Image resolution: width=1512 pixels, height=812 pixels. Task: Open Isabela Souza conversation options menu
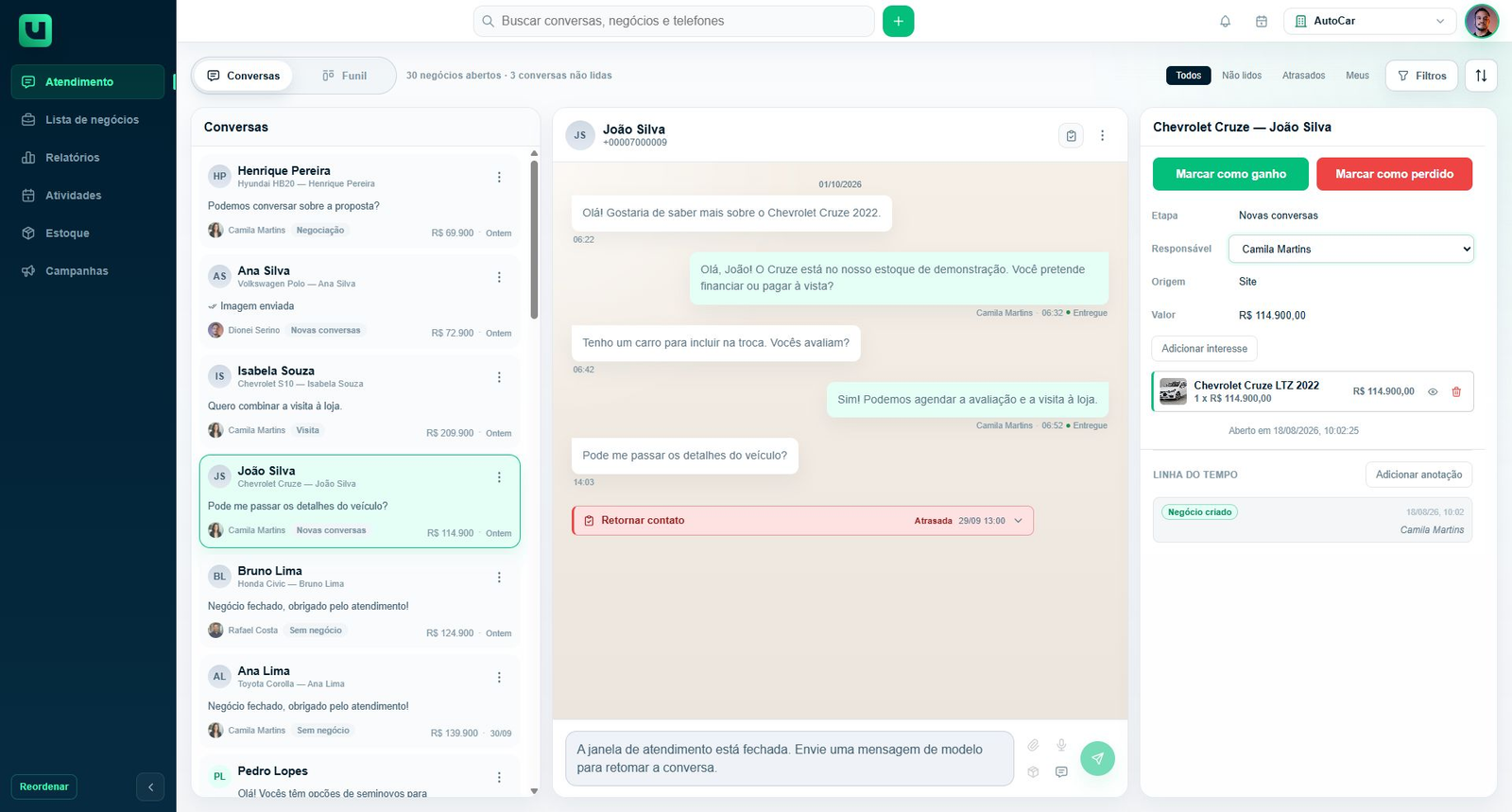[499, 377]
